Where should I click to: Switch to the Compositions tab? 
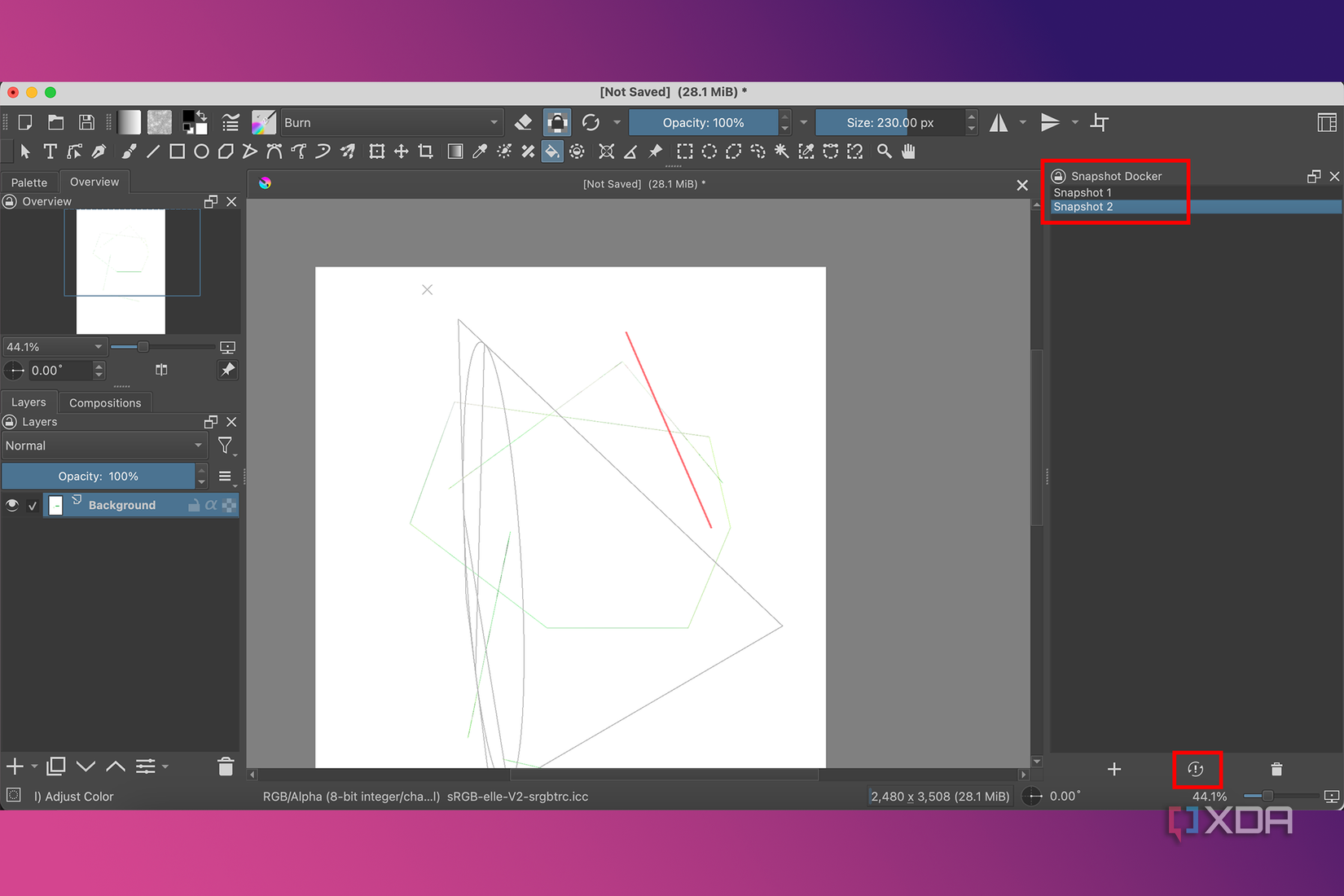[x=105, y=402]
